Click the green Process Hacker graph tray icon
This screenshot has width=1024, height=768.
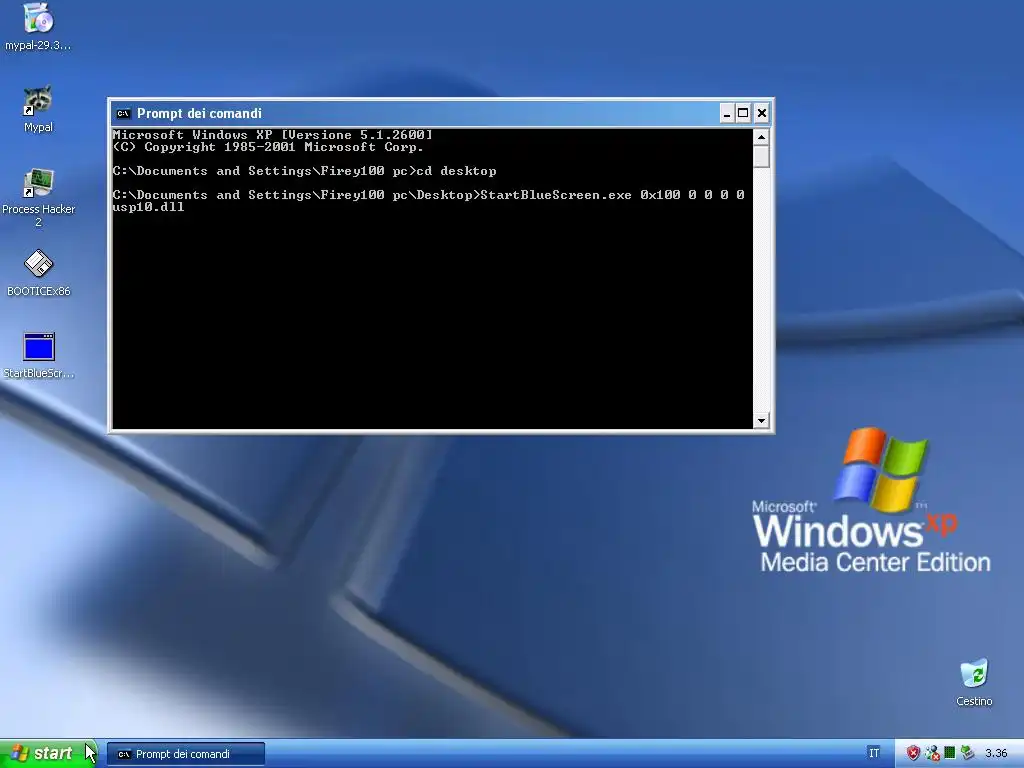[950, 754]
